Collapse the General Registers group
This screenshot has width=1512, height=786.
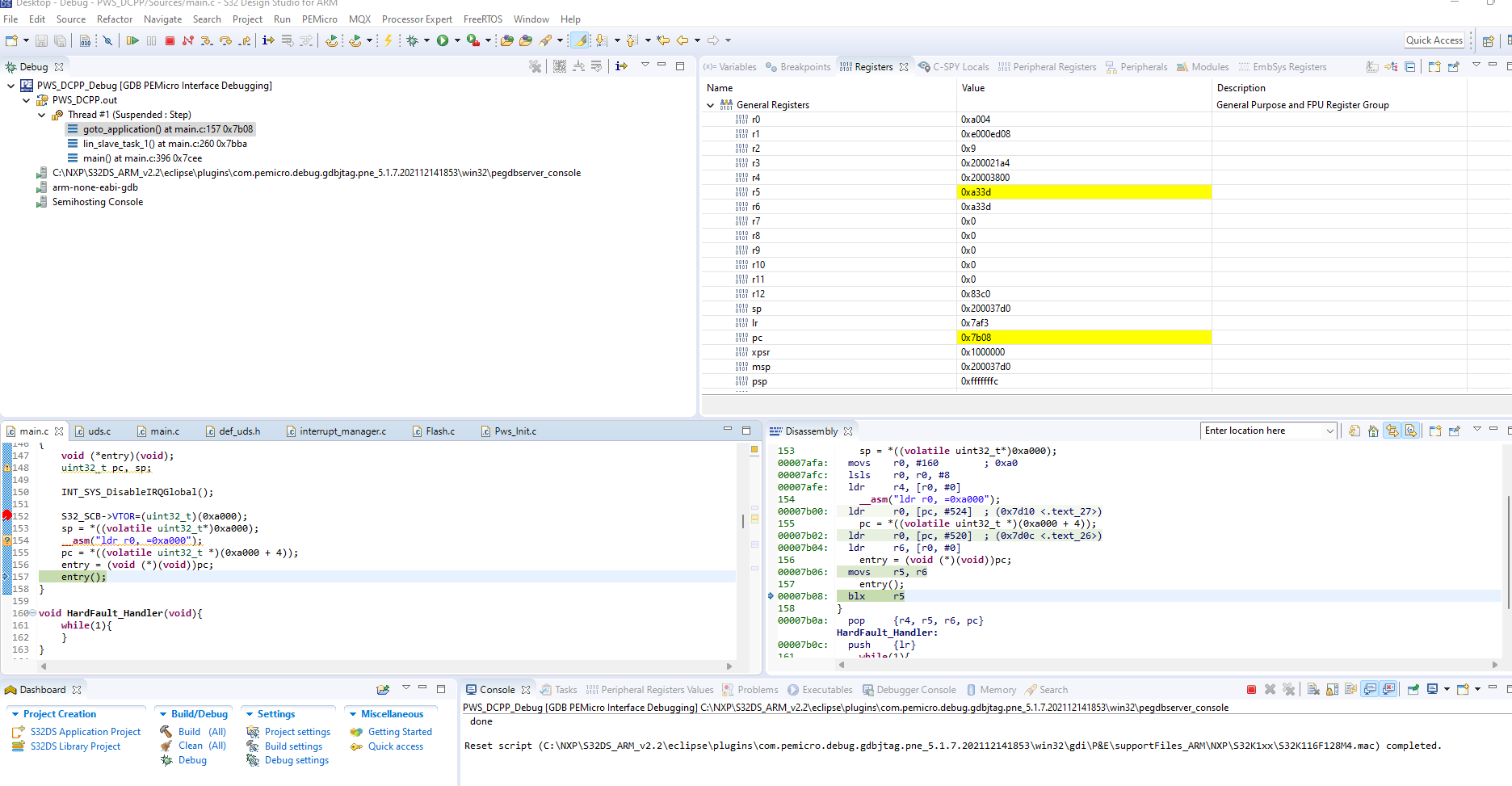click(711, 105)
